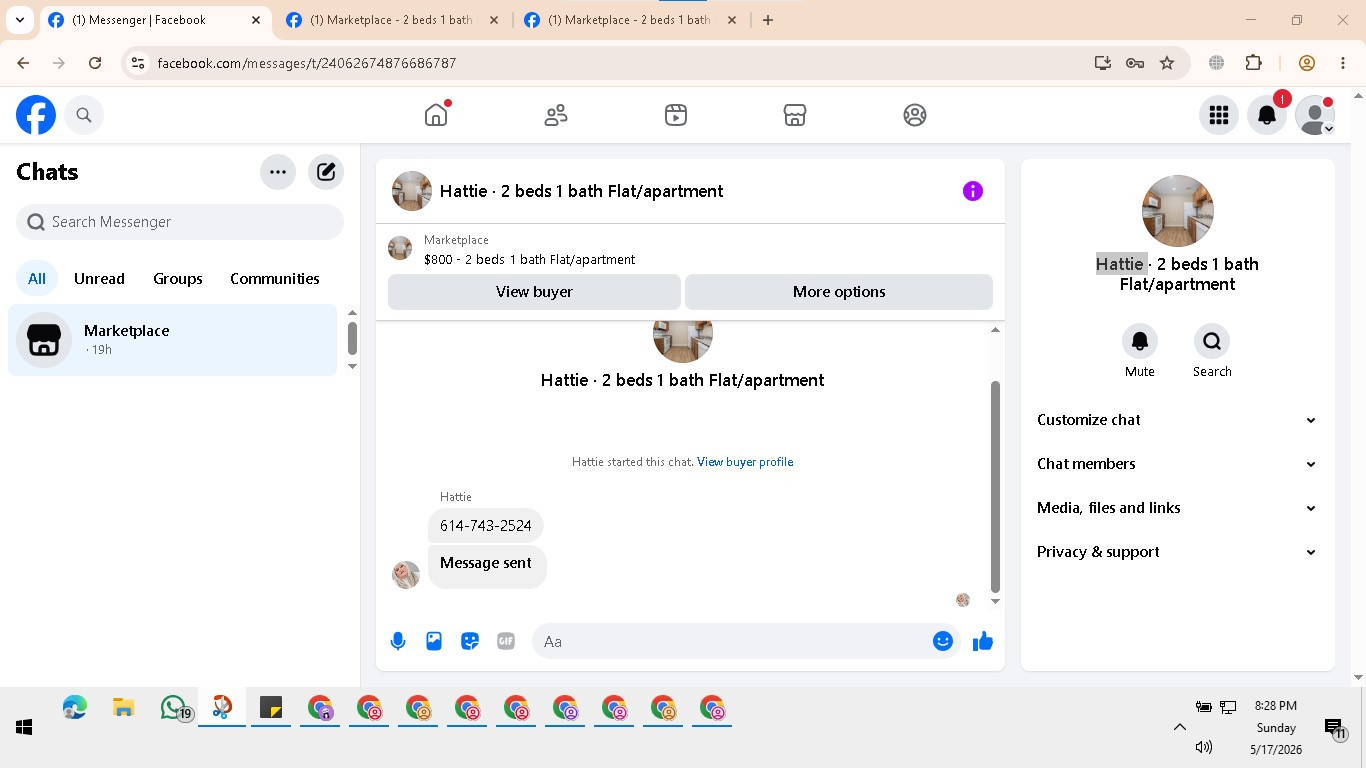
Task: Expand the Customize chat section
Action: (1177, 420)
